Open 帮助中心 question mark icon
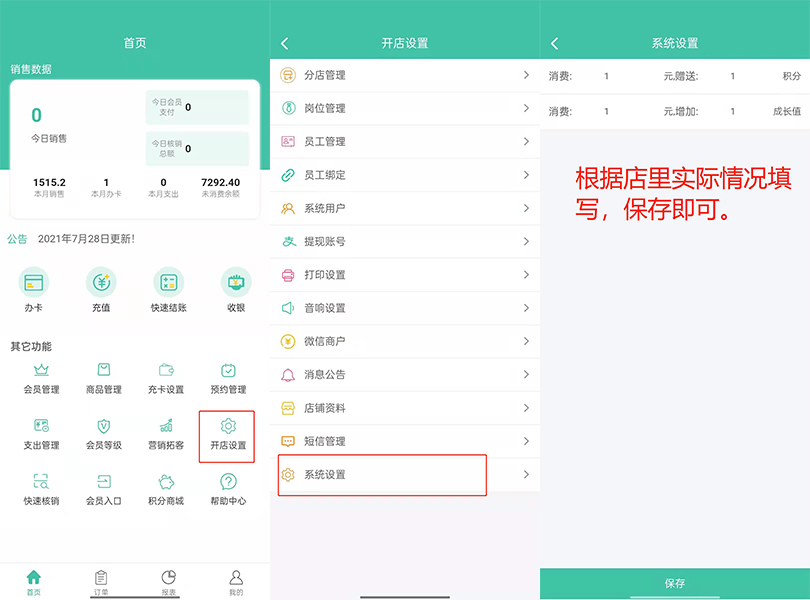 pyautogui.click(x=228, y=482)
